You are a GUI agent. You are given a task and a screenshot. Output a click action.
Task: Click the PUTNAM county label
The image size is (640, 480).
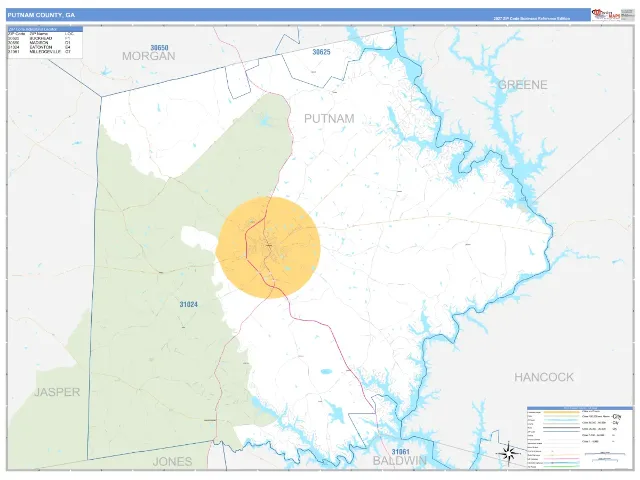coord(329,119)
